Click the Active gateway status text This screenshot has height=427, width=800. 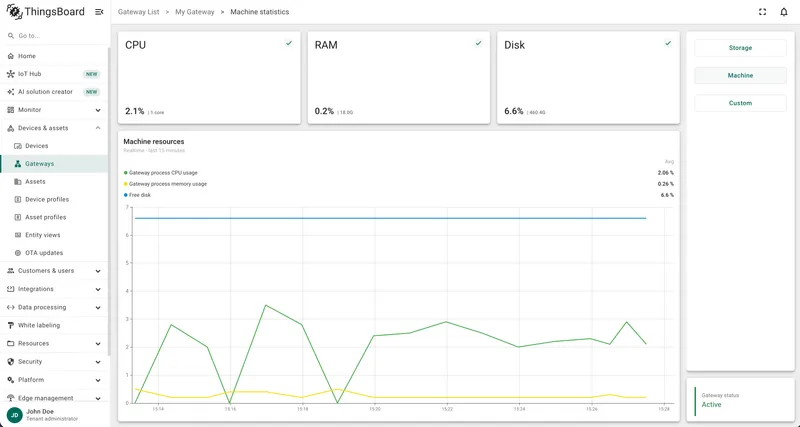point(711,405)
